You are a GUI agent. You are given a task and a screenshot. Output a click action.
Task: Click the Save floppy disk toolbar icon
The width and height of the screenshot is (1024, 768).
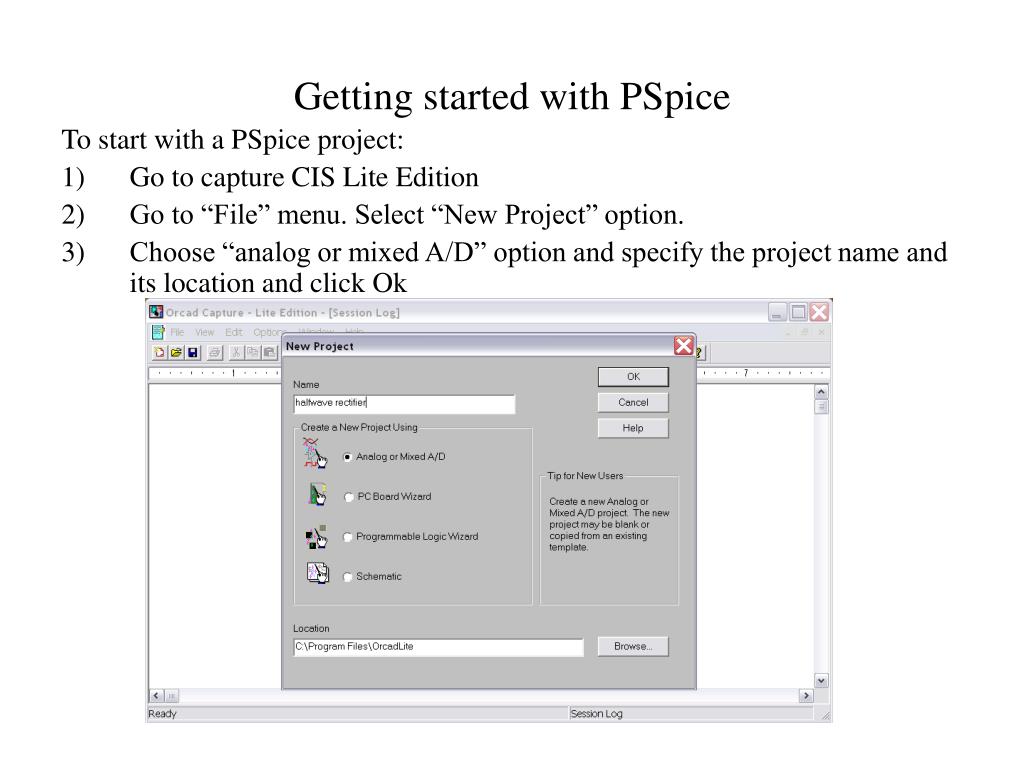[193, 353]
